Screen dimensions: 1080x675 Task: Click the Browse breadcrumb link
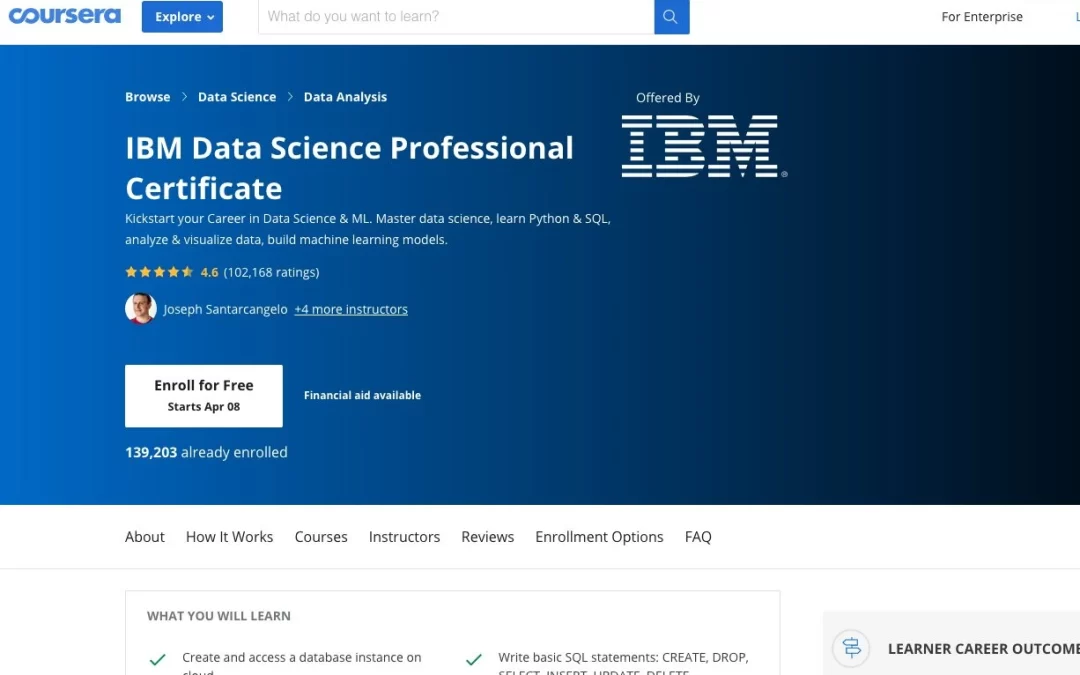pos(147,96)
